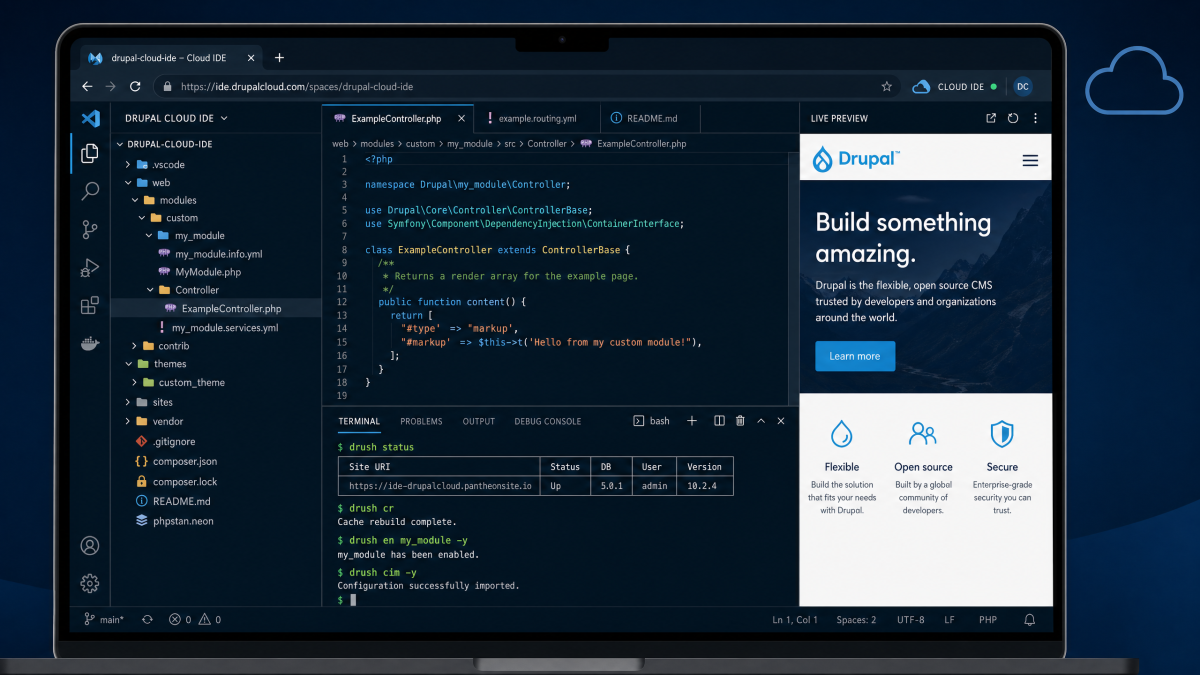
Task: Change language mode from PHP in status bar
Action: coord(988,620)
